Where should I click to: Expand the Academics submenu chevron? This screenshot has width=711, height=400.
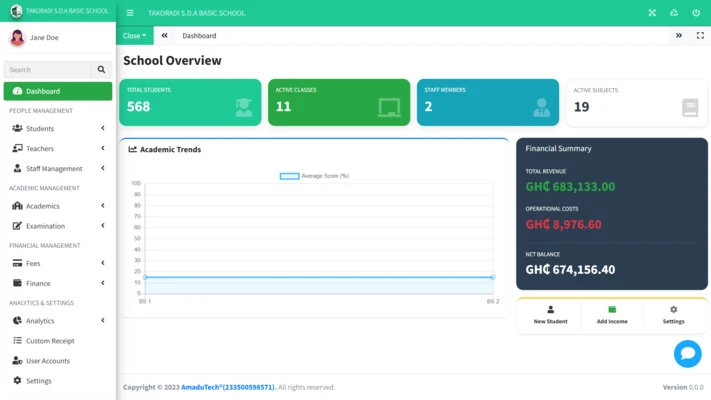point(103,206)
